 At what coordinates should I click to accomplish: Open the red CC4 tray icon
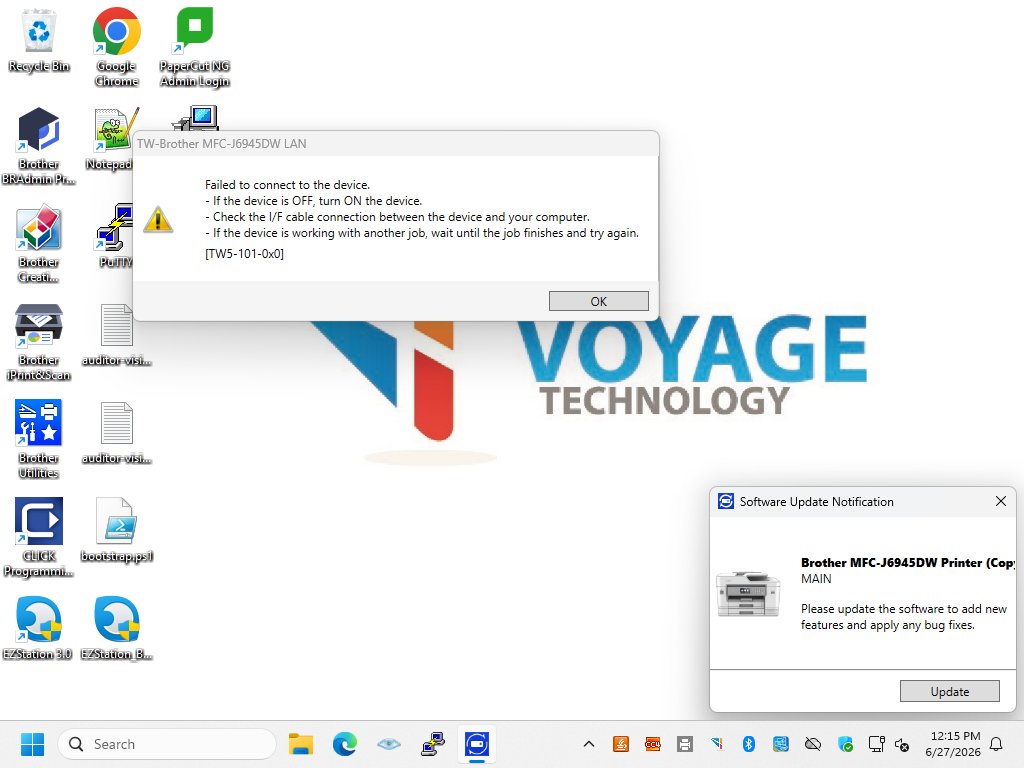652,744
